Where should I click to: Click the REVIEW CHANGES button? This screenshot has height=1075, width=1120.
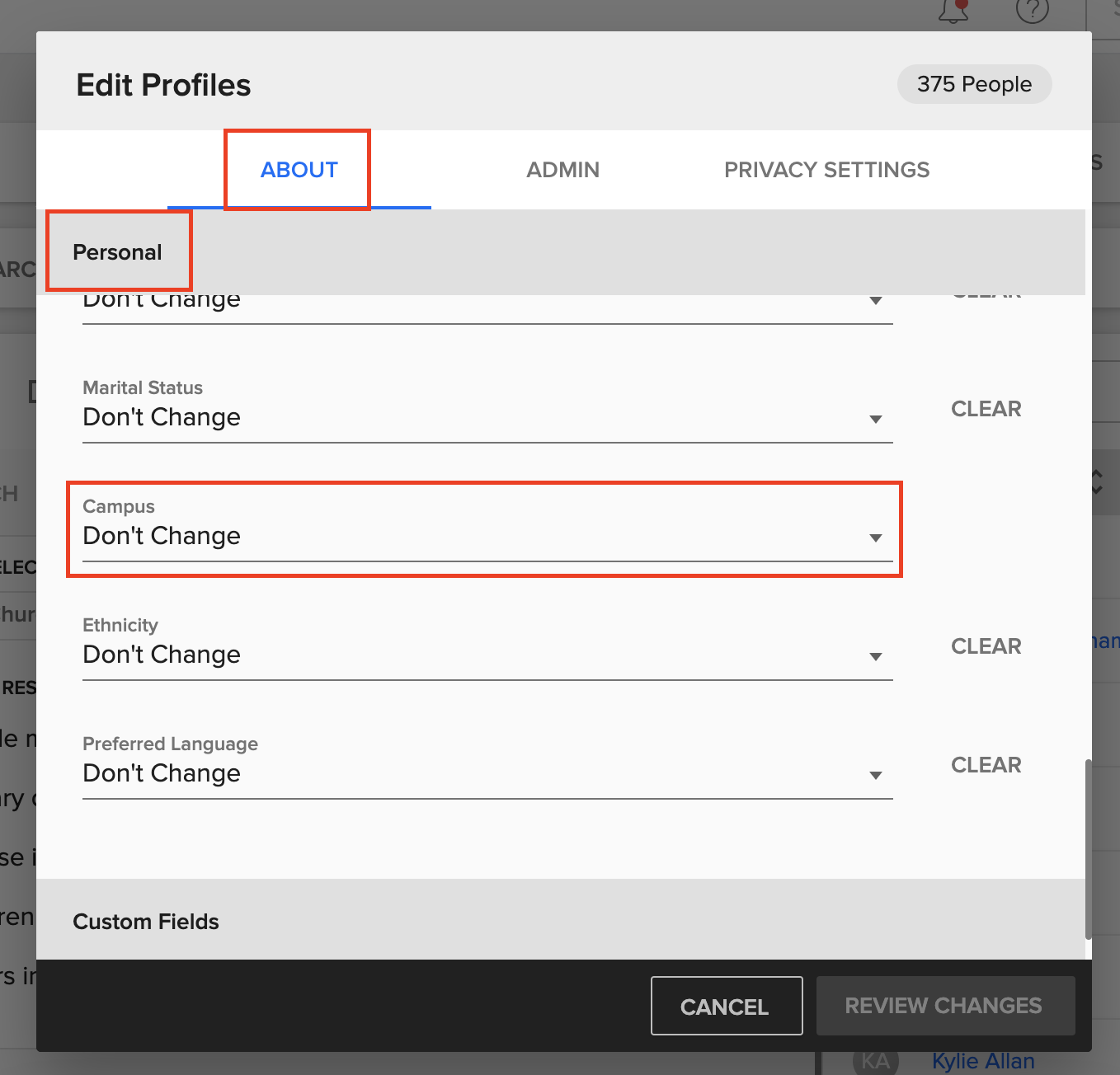tap(944, 1005)
